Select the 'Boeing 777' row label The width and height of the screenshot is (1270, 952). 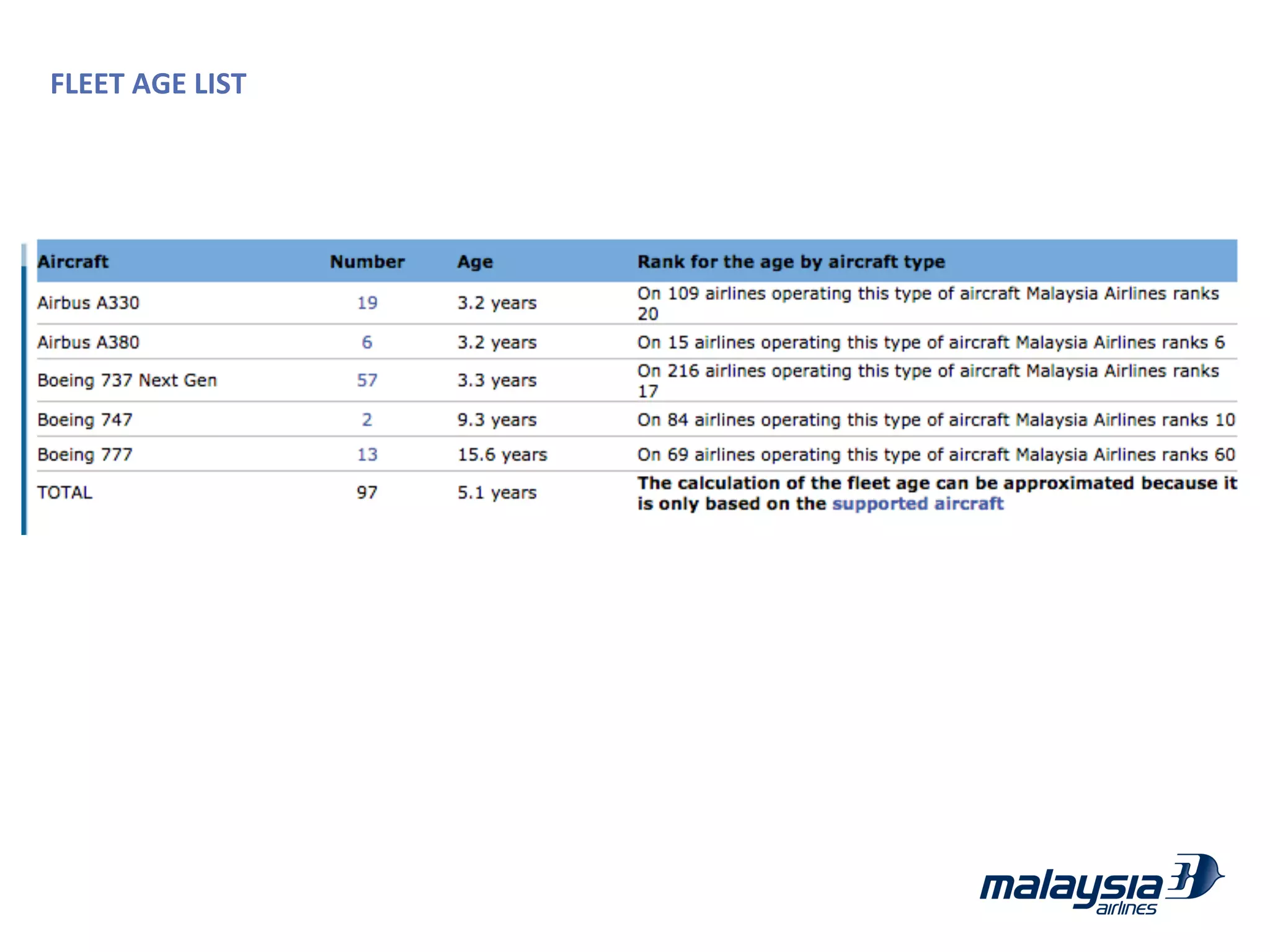(x=85, y=454)
